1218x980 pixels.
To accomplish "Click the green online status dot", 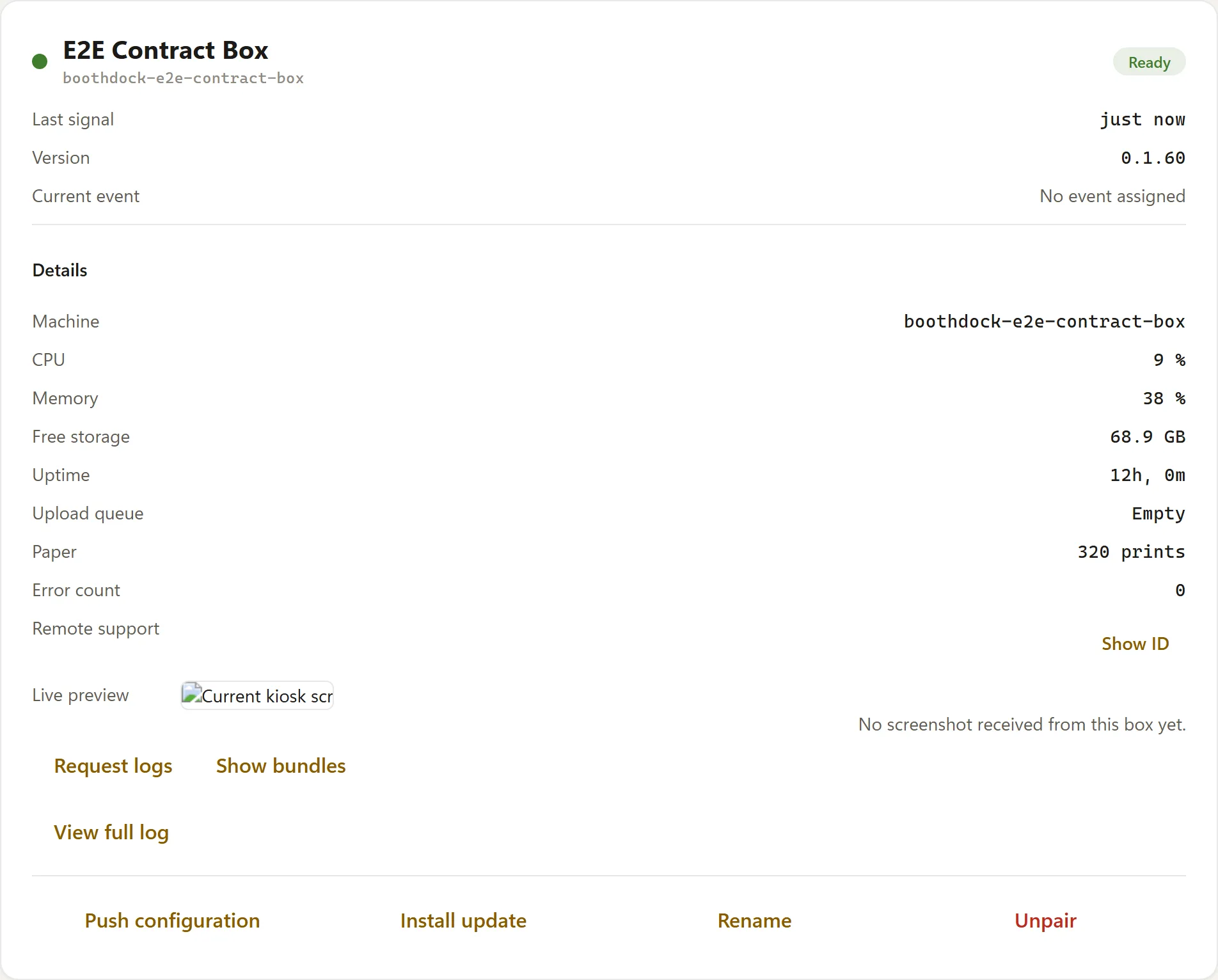I will point(40,61).
